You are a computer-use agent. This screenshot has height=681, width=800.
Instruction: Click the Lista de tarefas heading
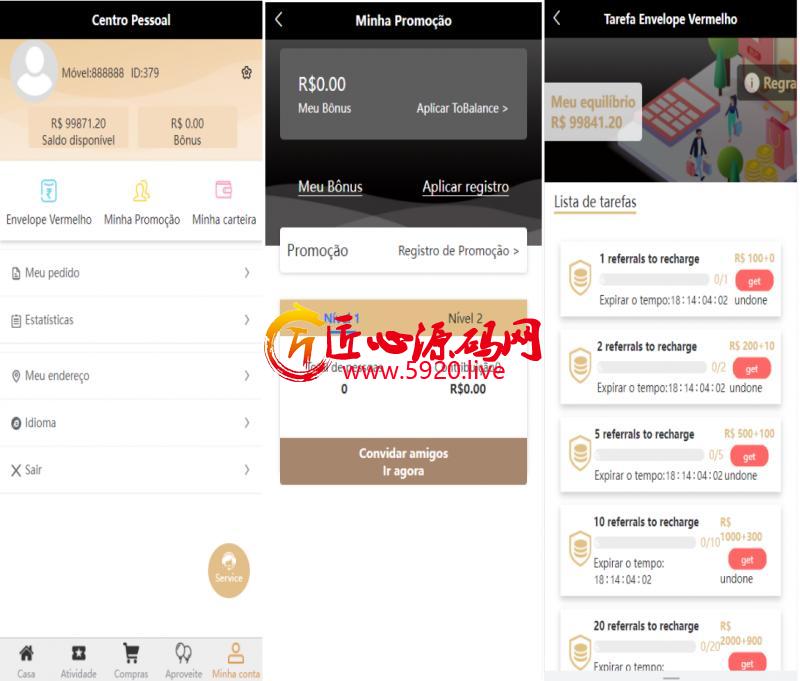595,202
